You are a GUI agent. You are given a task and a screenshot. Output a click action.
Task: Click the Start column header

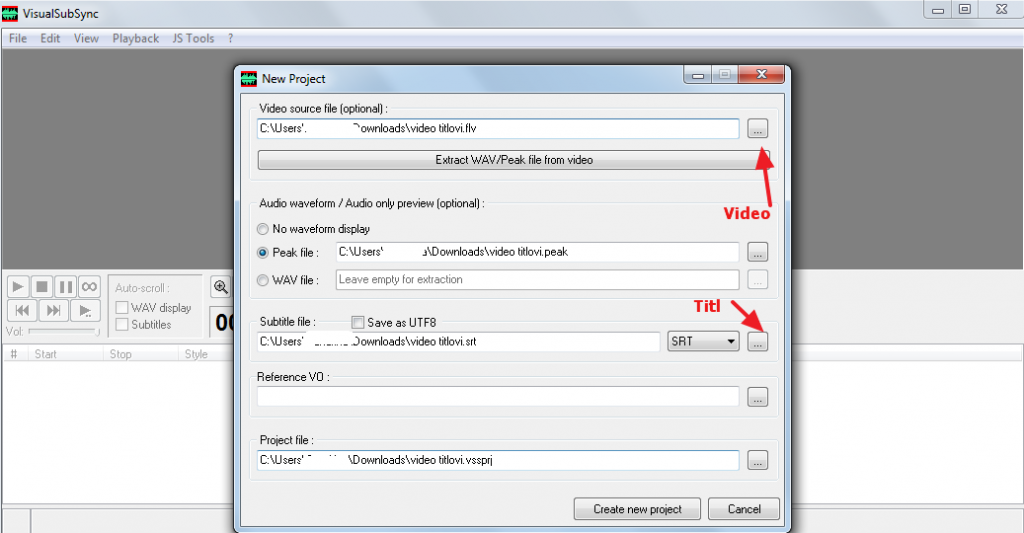pos(64,354)
